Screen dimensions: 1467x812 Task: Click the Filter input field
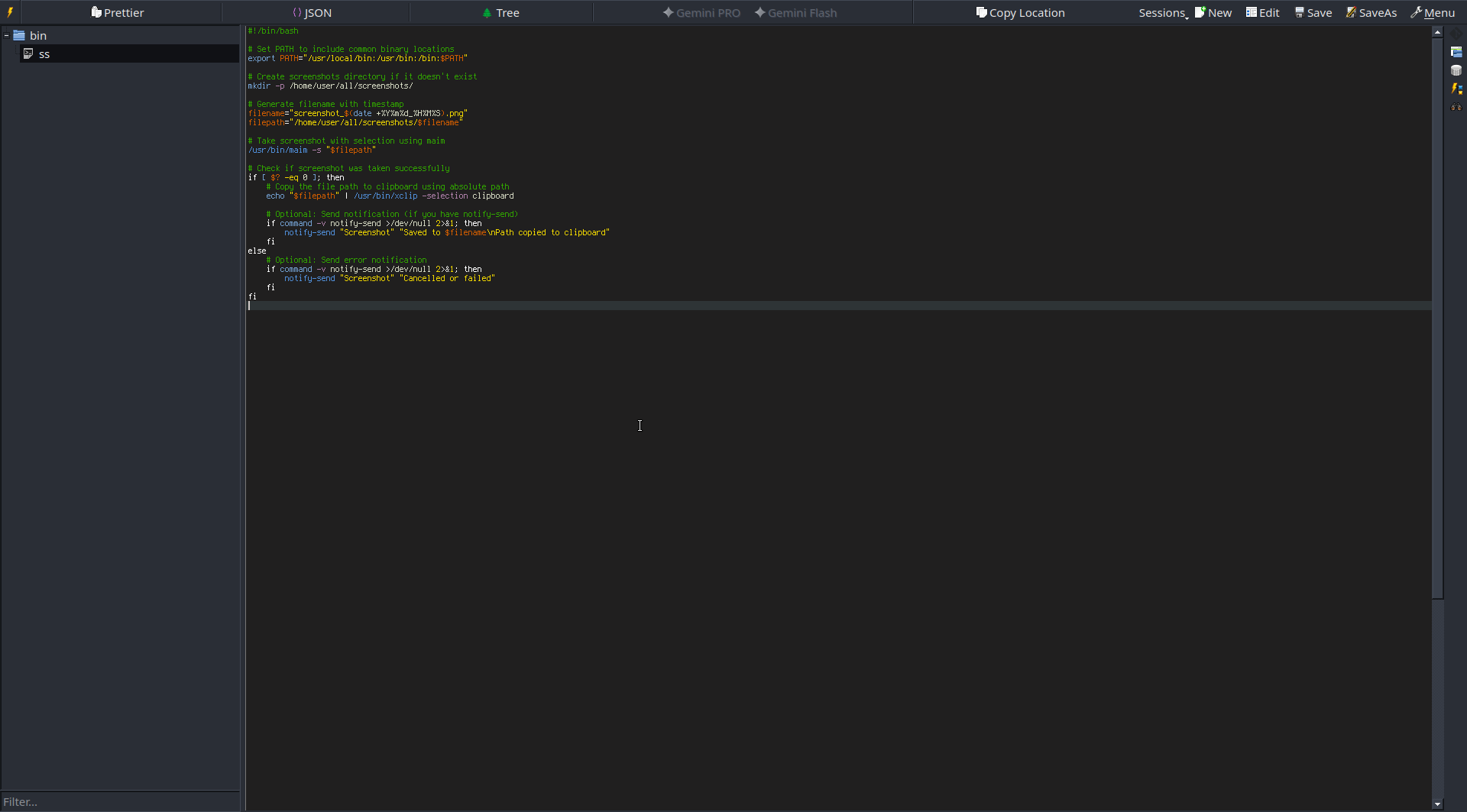coord(120,801)
